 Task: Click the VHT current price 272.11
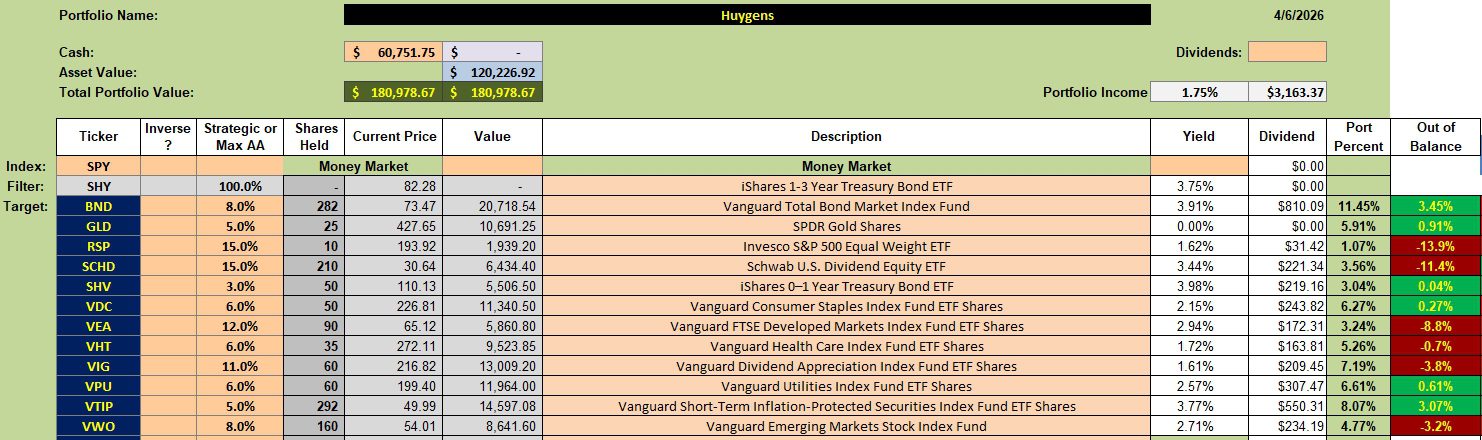pyautogui.click(x=392, y=346)
